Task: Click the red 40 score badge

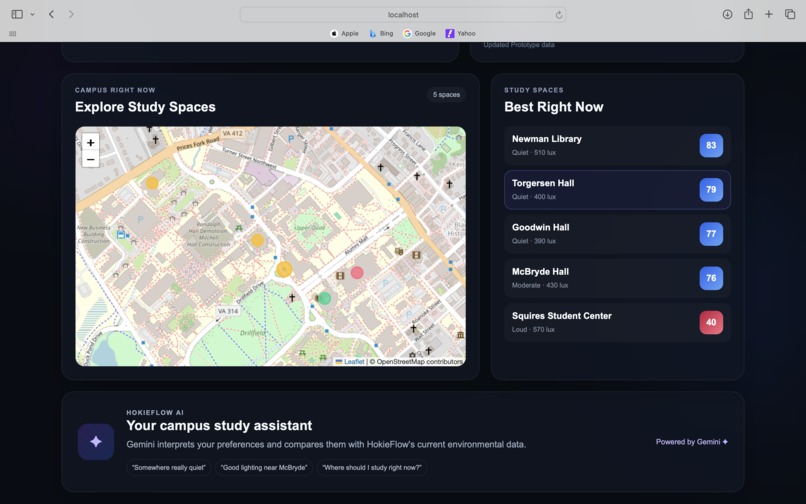Action: pos(711,322)
